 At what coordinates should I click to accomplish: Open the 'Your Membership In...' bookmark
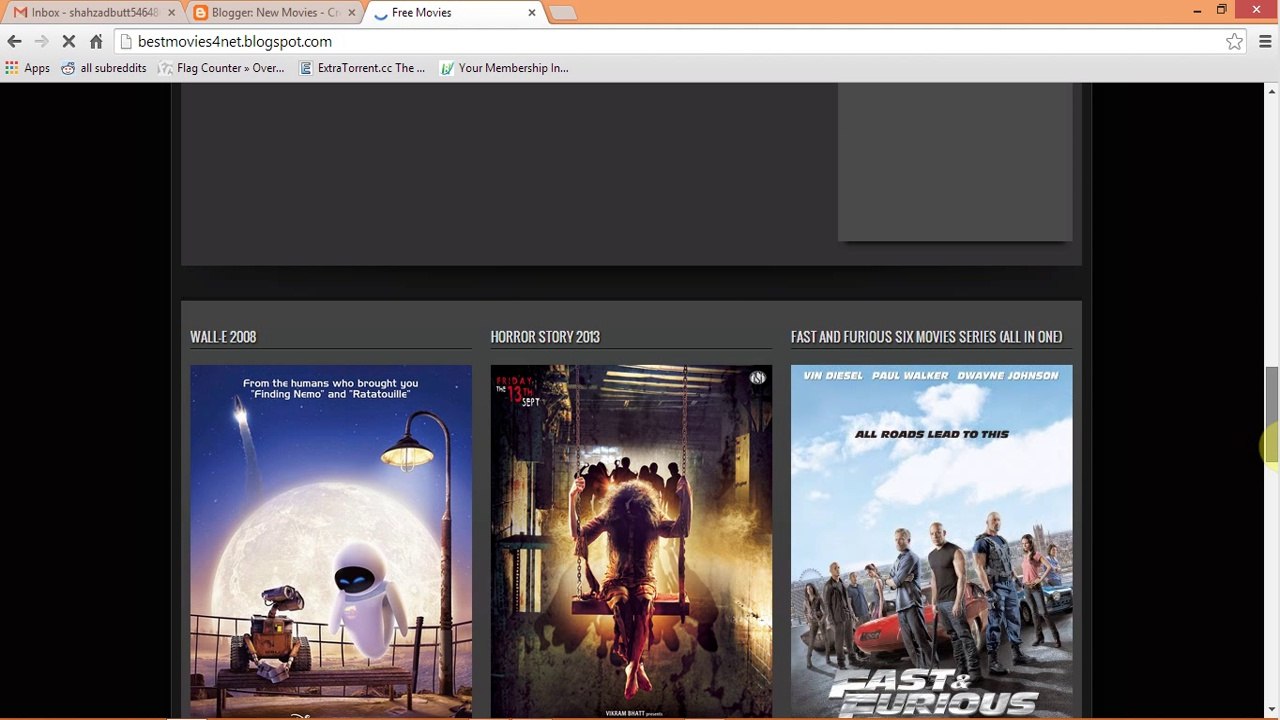(x=504, y=68)
